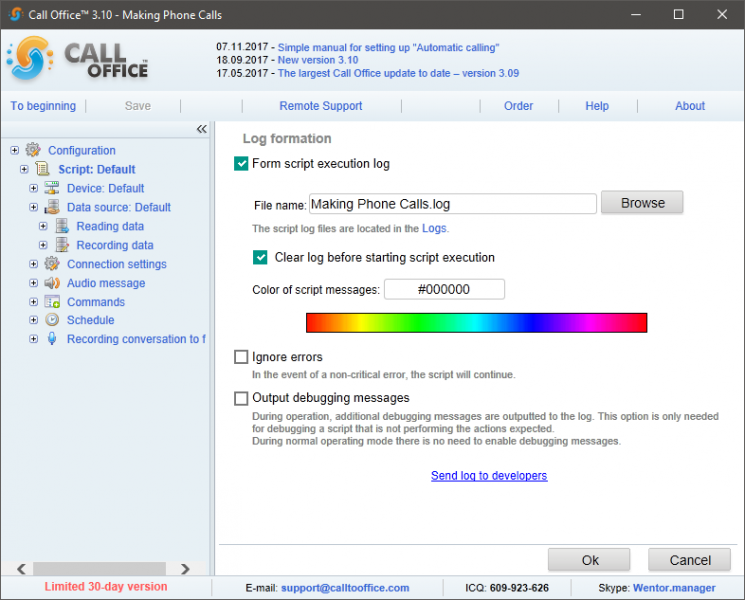
Task: Select Schedule tree item label
Action: coord(90,320)
